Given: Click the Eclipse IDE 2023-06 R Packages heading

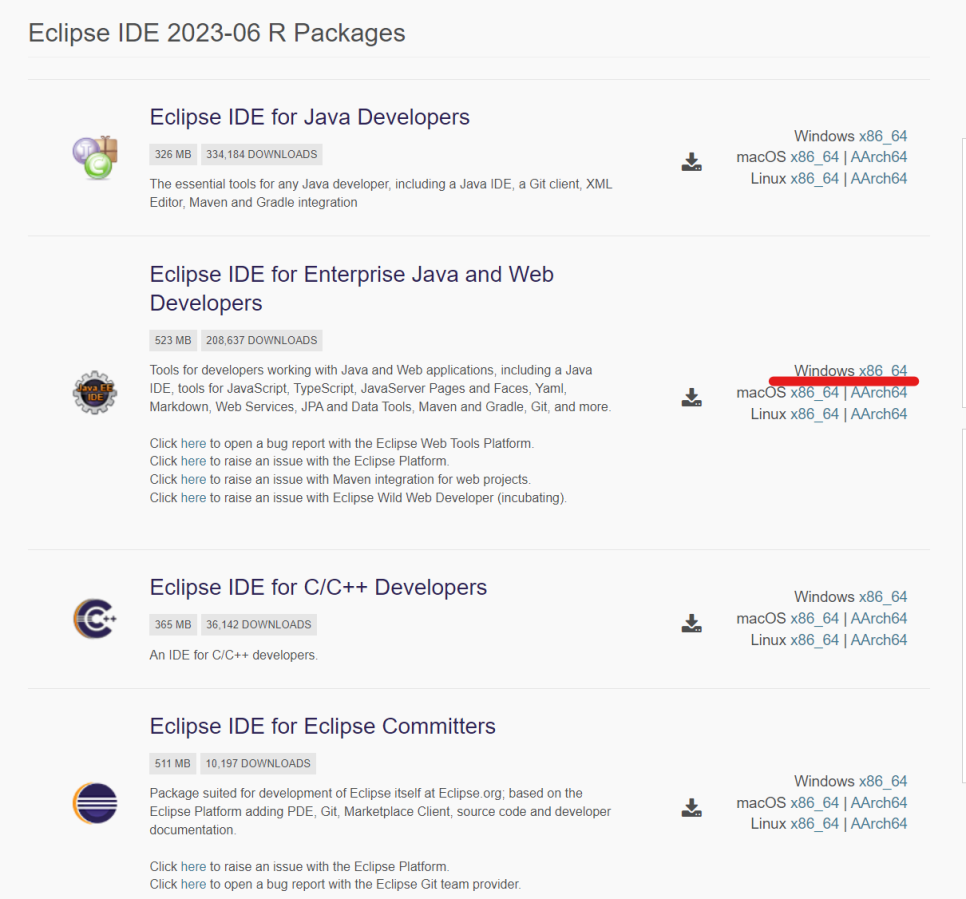Looking at the screenshot, I should [217, 33].
